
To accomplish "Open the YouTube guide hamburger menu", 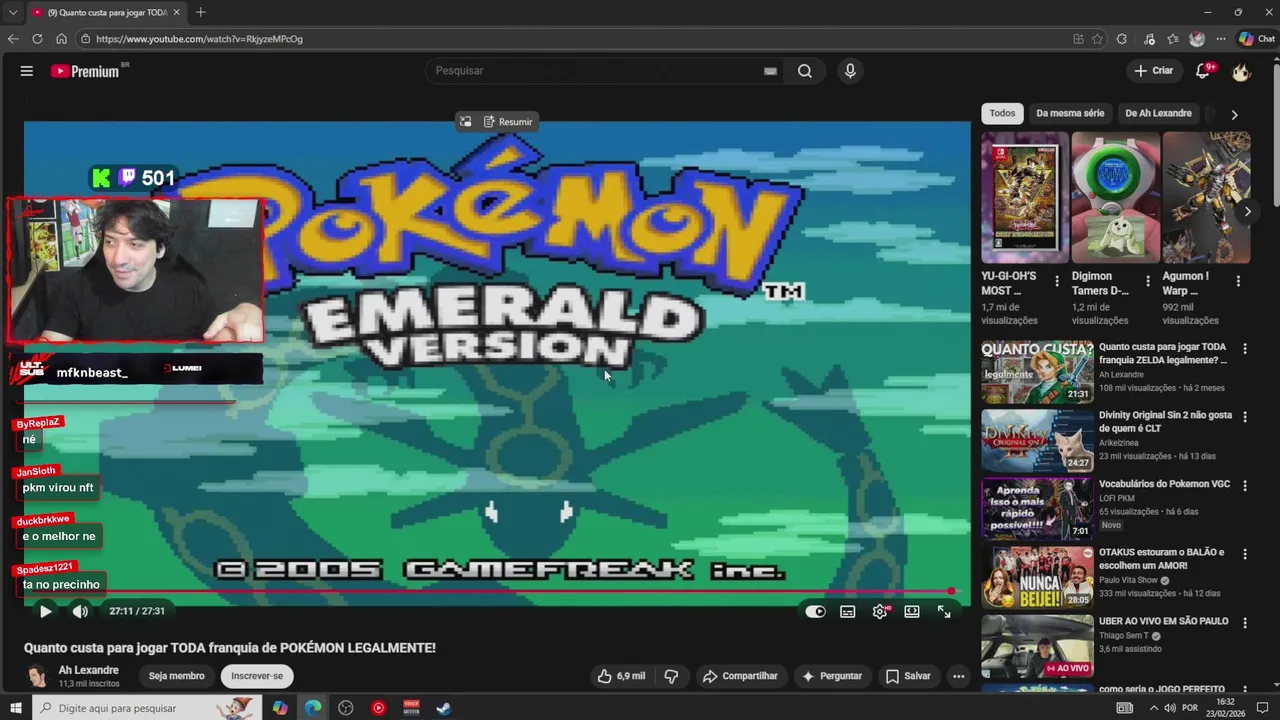I will (x=27, y=71).
